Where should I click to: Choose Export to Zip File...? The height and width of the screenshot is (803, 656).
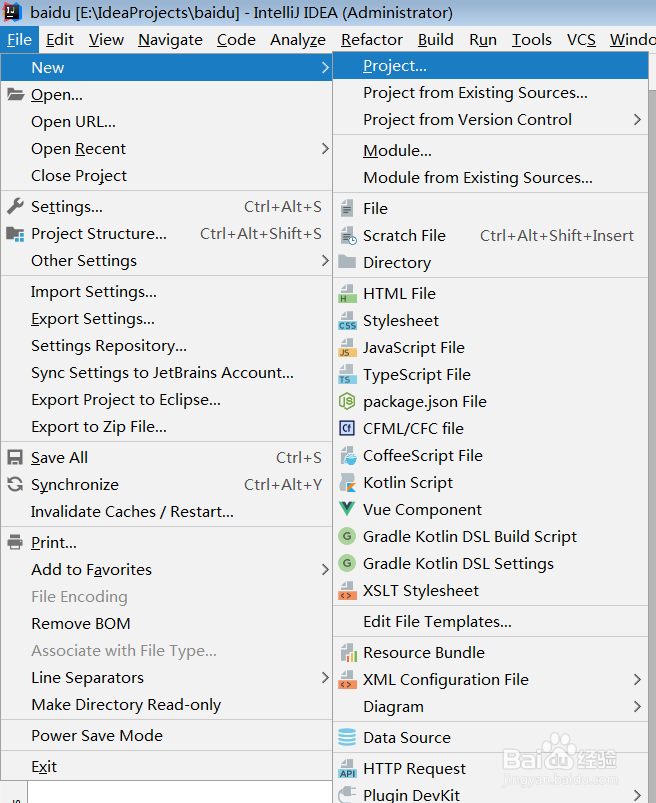coord(166,427)
